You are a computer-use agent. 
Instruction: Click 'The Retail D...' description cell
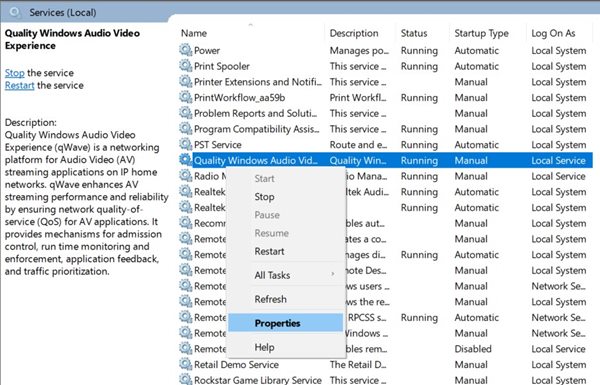pos(358,364)
